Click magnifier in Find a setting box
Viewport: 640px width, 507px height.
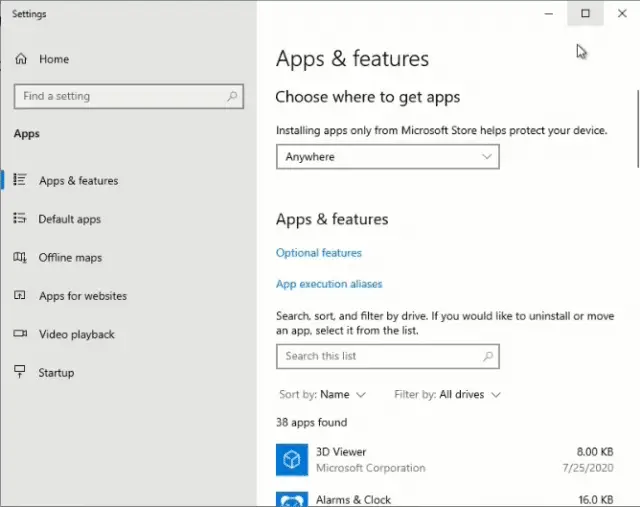coord(232,96)
